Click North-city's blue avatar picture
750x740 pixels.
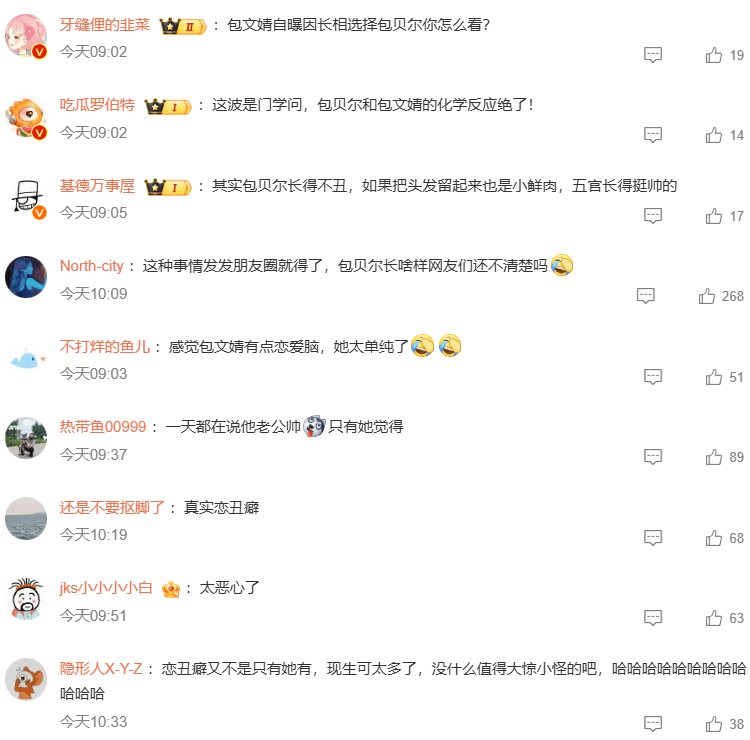click(26, 277)
